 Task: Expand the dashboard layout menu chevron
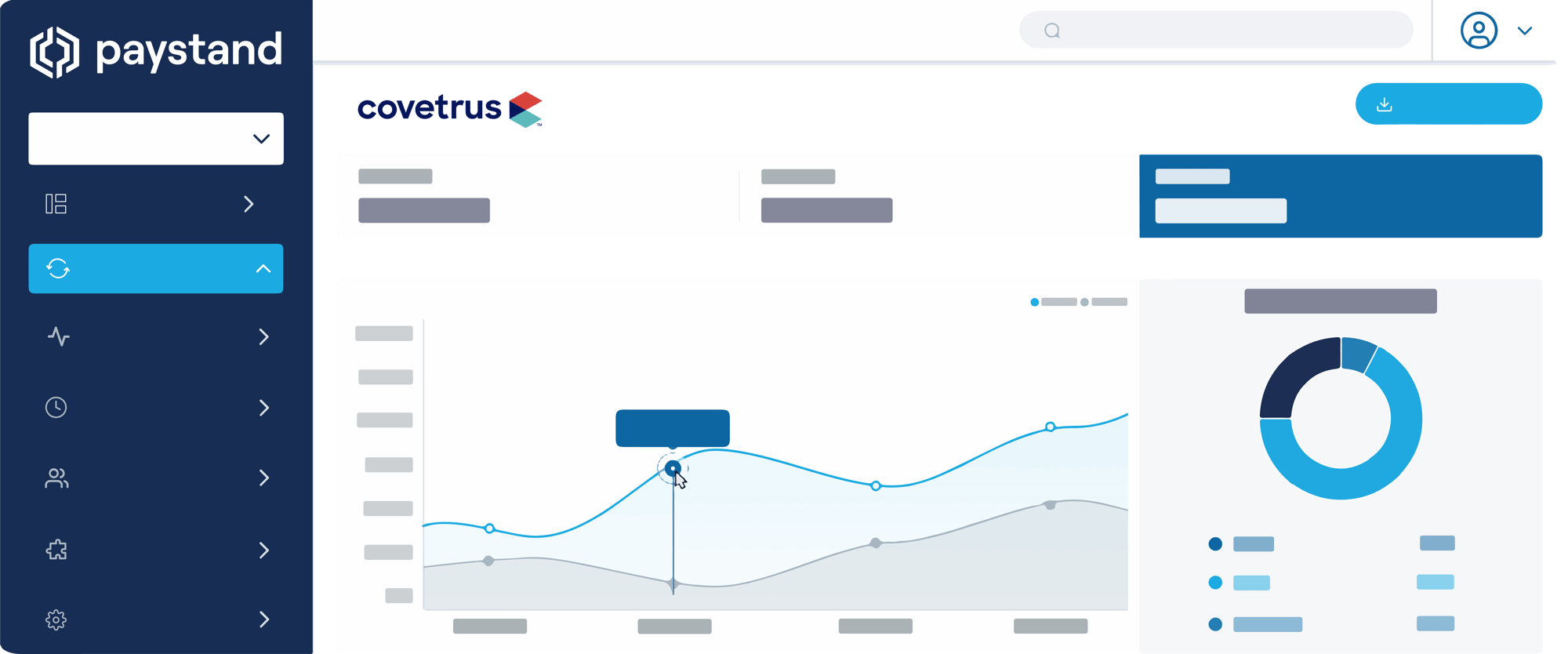[x=249, y=204]
